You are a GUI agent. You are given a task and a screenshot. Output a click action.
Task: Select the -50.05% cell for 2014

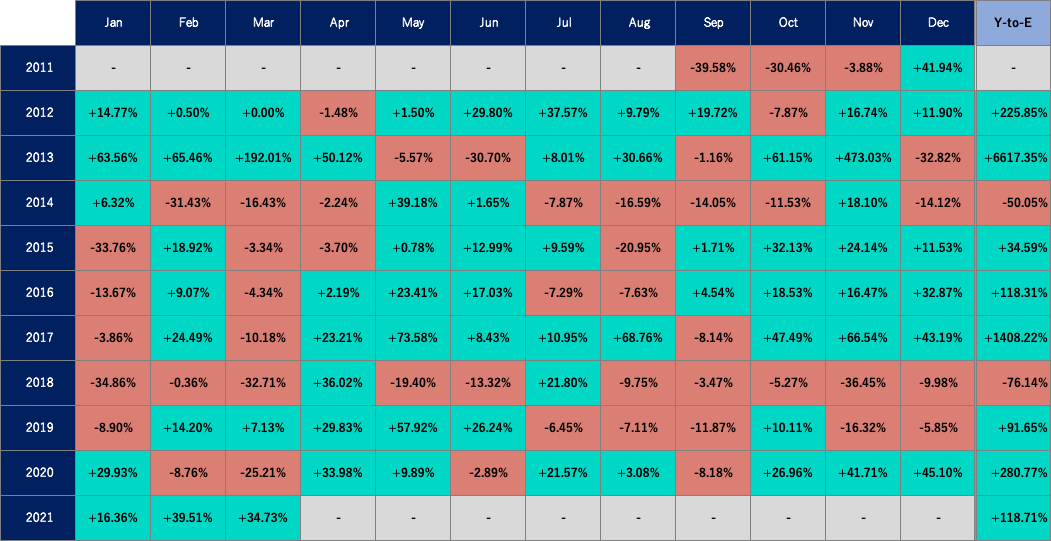pos(1013,203)
